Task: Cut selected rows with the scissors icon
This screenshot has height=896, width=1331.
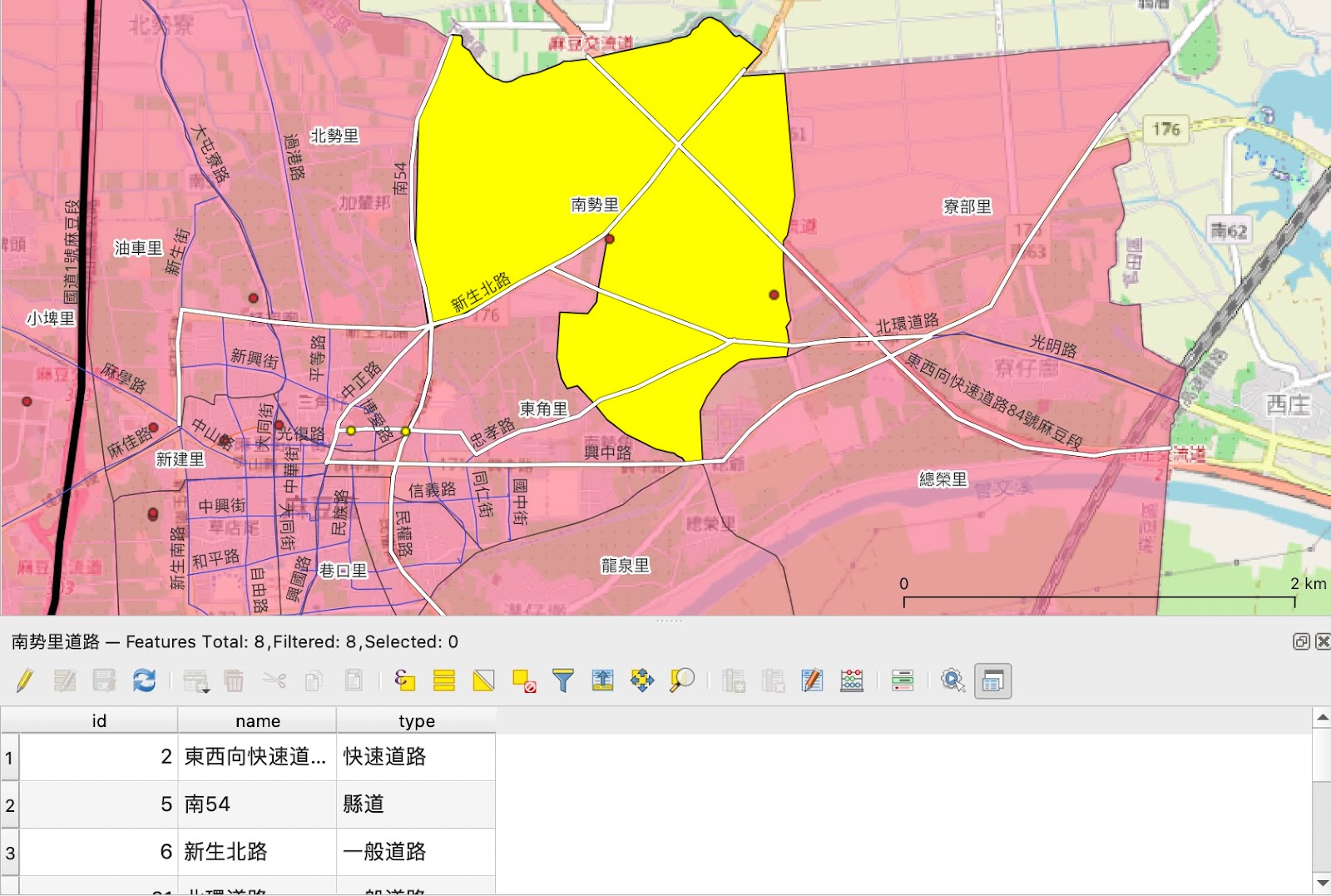Action: pos(274,681)
